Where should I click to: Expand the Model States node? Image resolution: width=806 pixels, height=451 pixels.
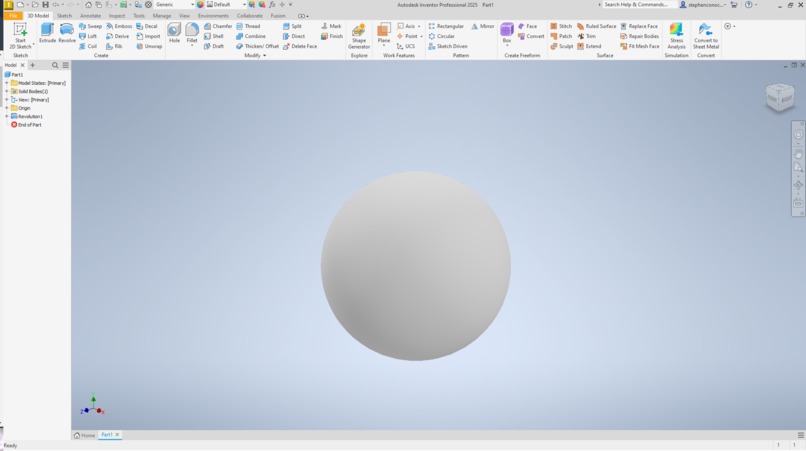[x=7, y=83]
